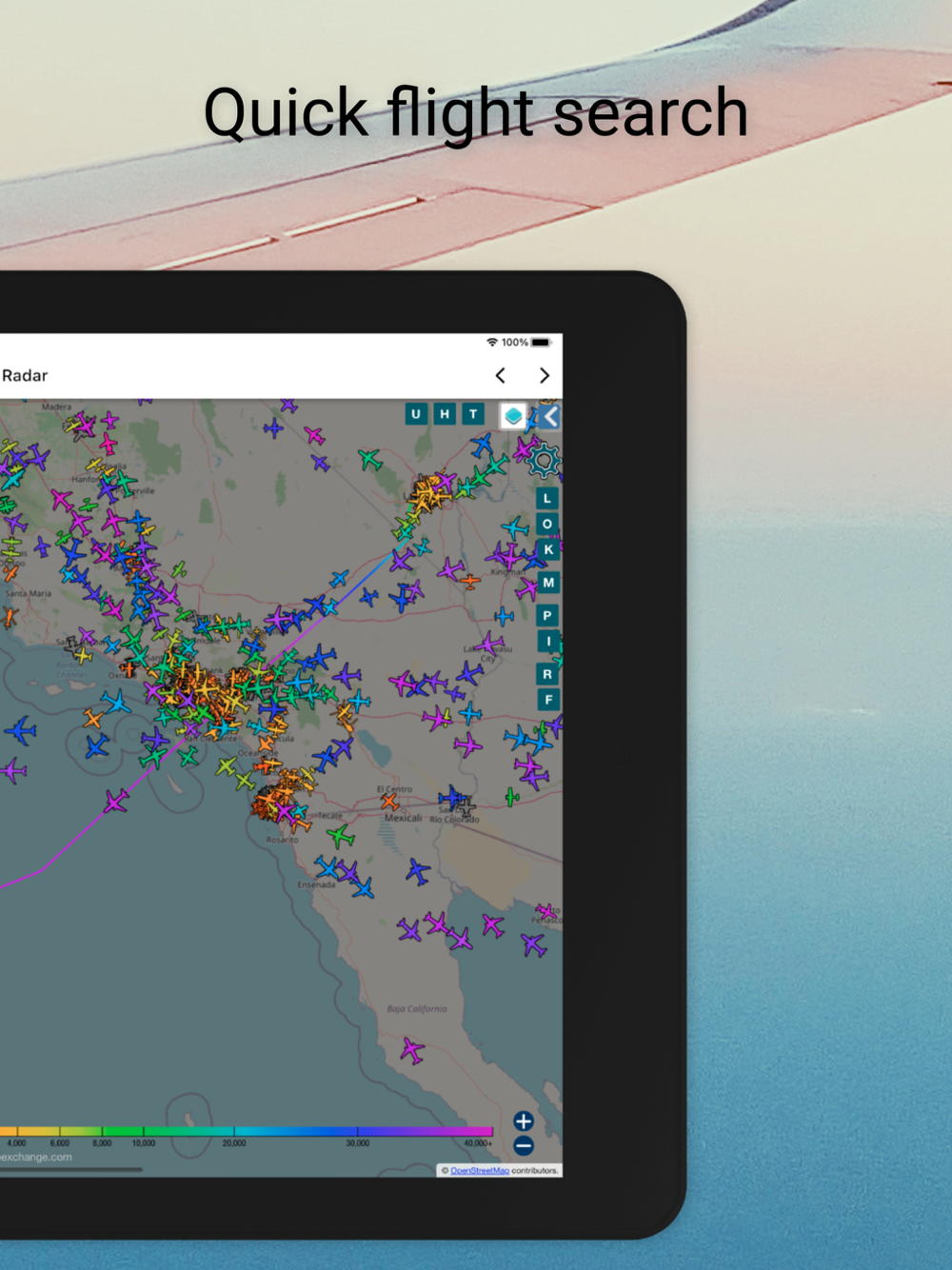Click the R map button
Image resolution: width=952 pixels, height=1270 pixels.
pyautogui.click(x=547, y=674)
